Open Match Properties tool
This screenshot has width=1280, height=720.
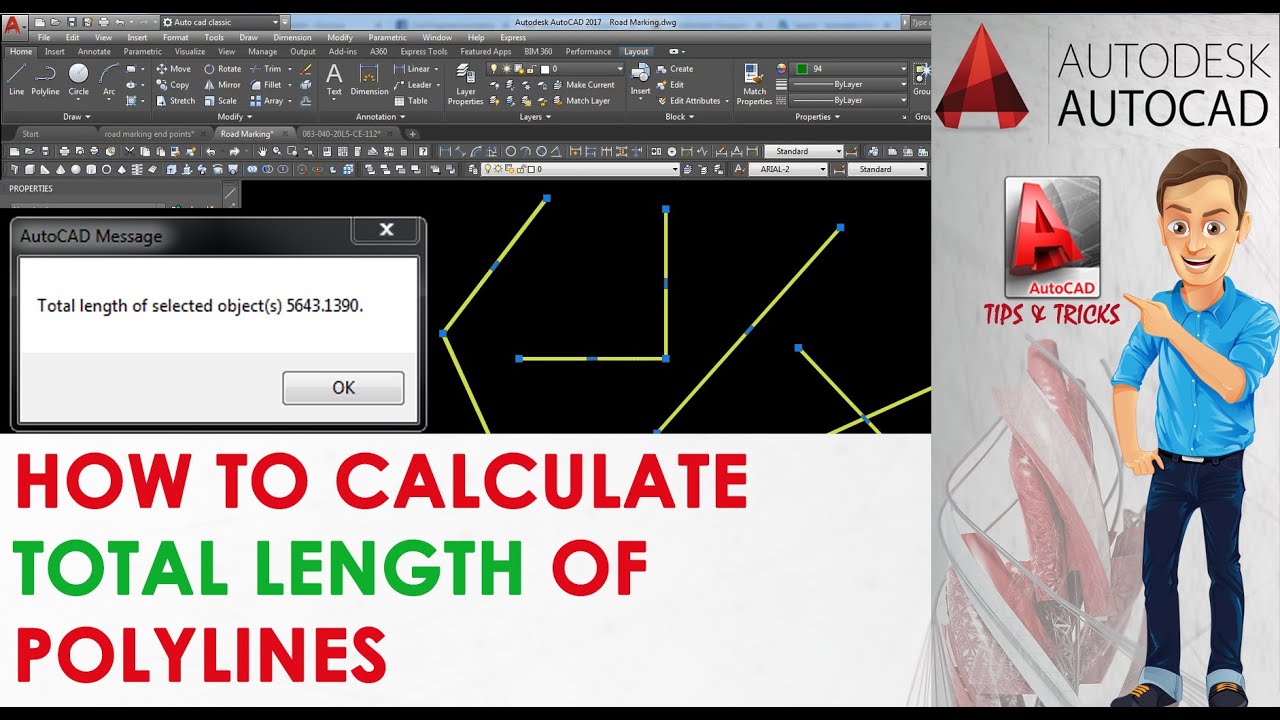[754, 83]
